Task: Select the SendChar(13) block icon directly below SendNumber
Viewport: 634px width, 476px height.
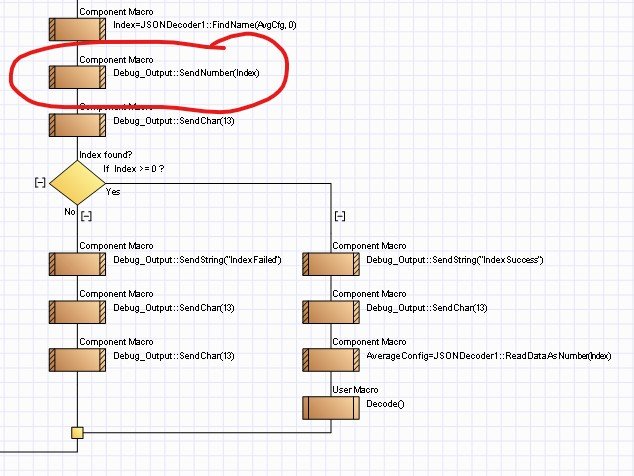Action: (77, 124)
